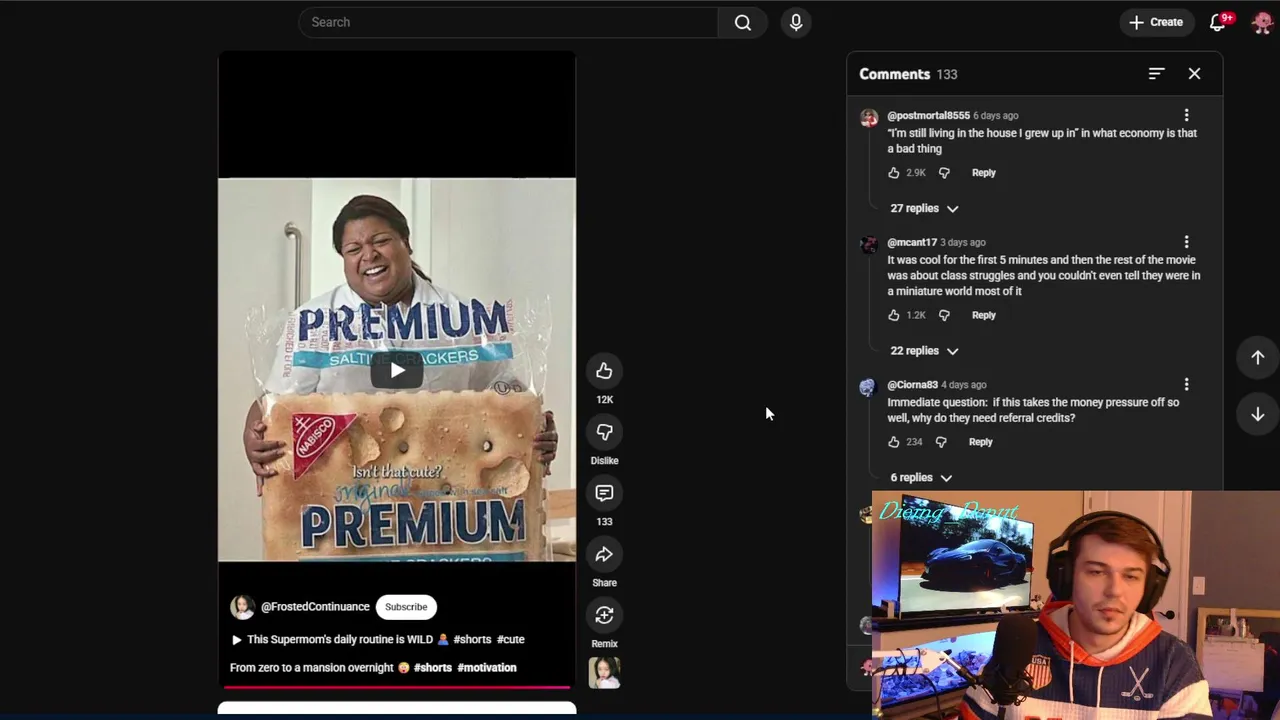
Task: Click @mcant17's profile picture
Action: (869, 245)
